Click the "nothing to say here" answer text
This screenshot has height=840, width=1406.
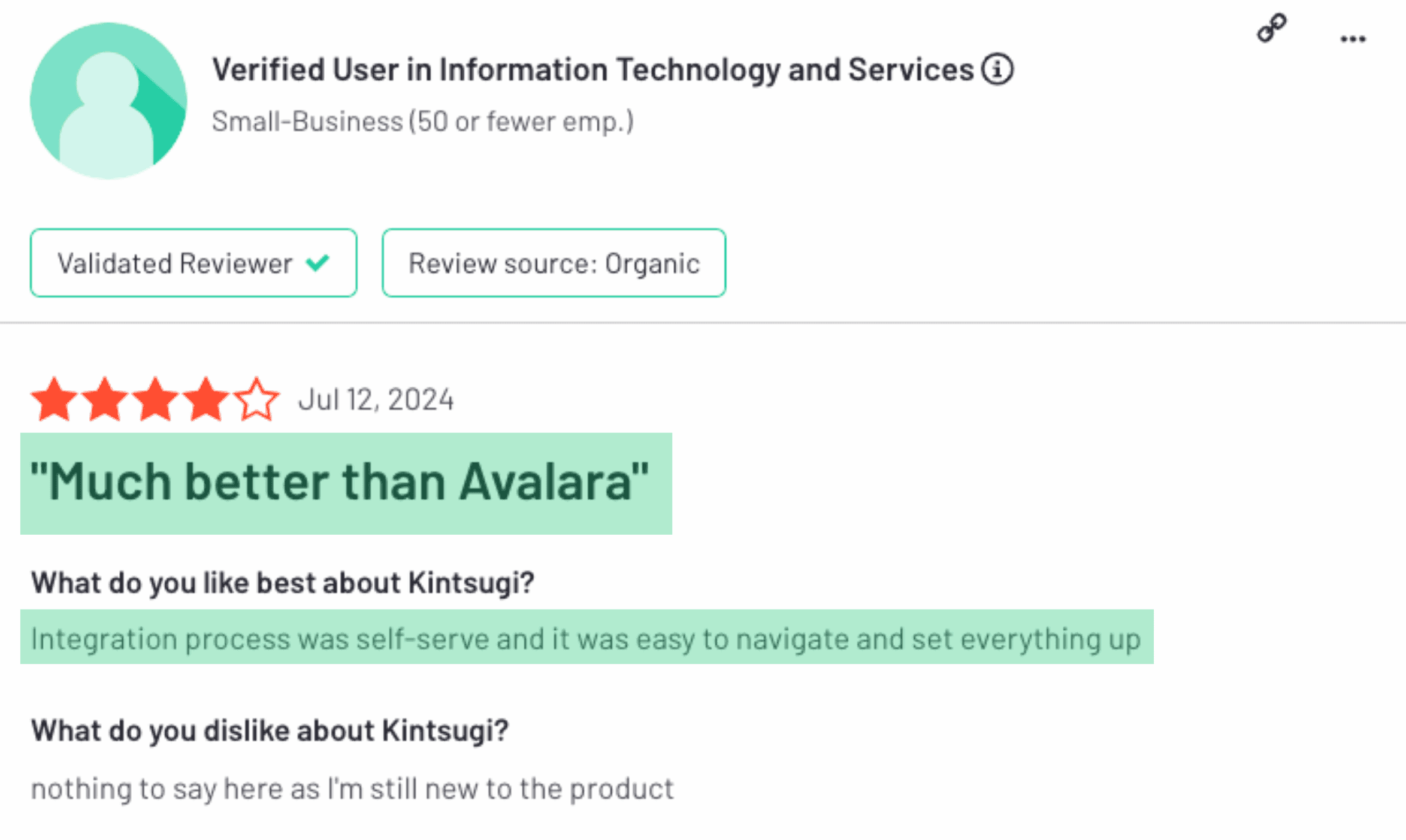tap(352, 789)
